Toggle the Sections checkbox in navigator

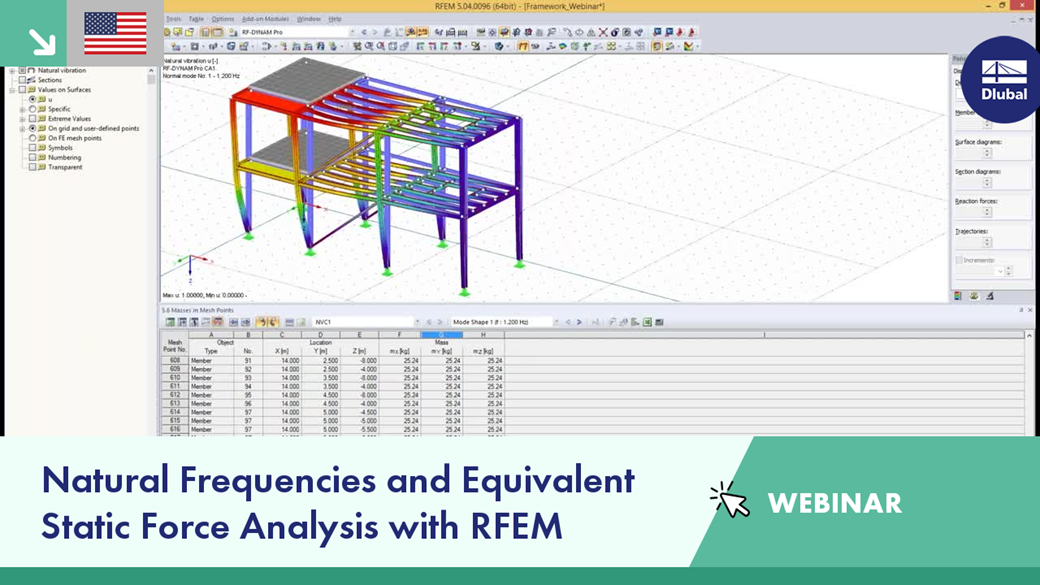[22, 80]
